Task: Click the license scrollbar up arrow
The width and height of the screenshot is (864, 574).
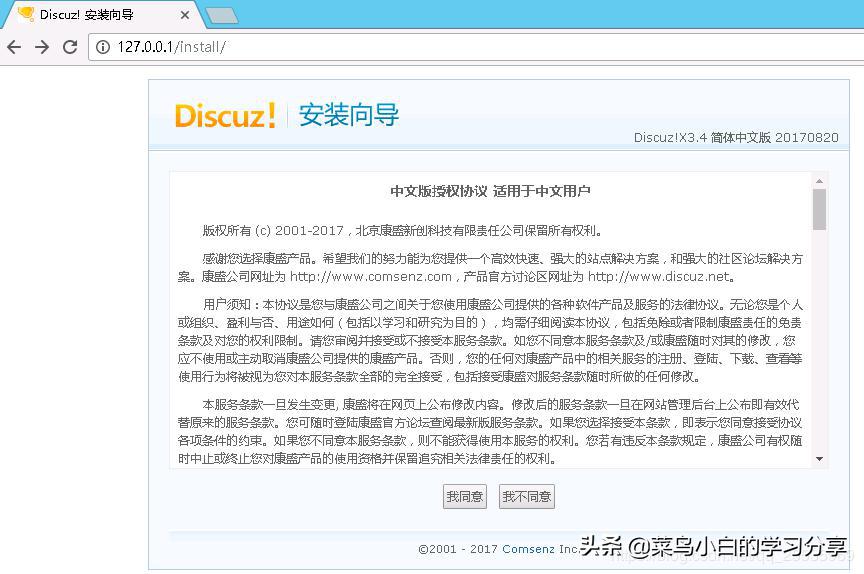Action: [819, 181]
